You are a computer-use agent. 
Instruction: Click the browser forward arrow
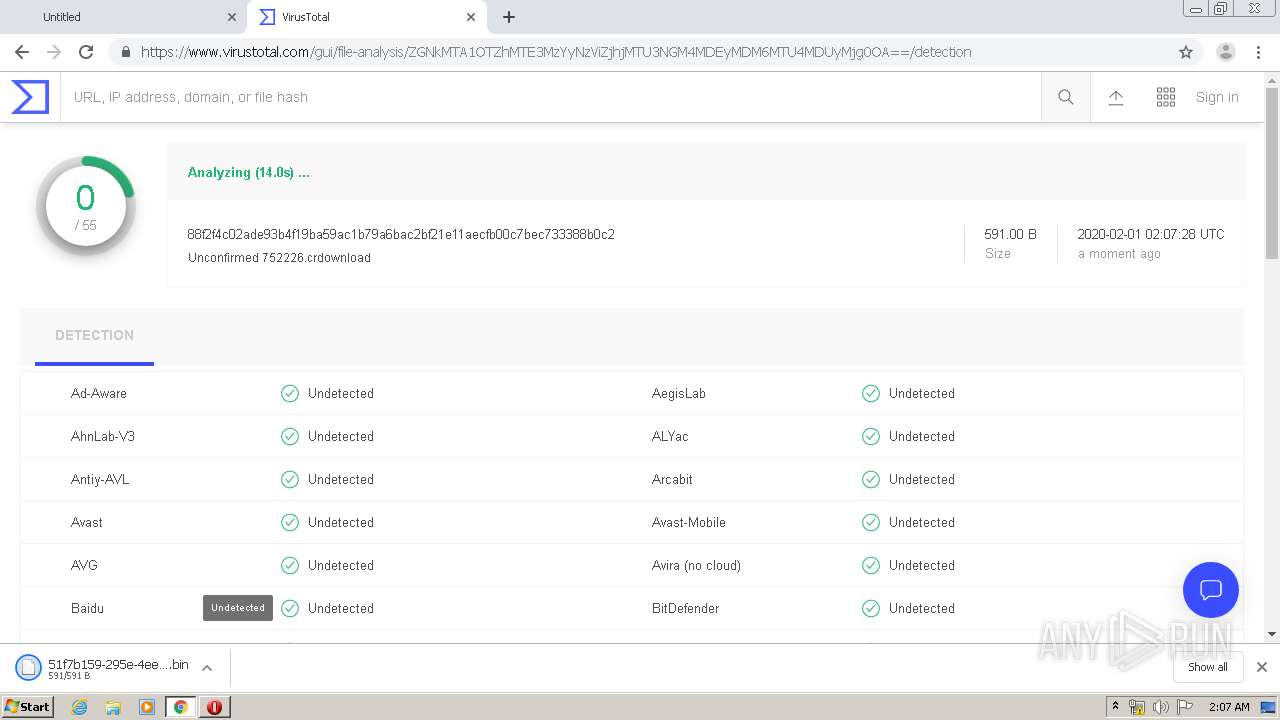[x=54, y=52]
